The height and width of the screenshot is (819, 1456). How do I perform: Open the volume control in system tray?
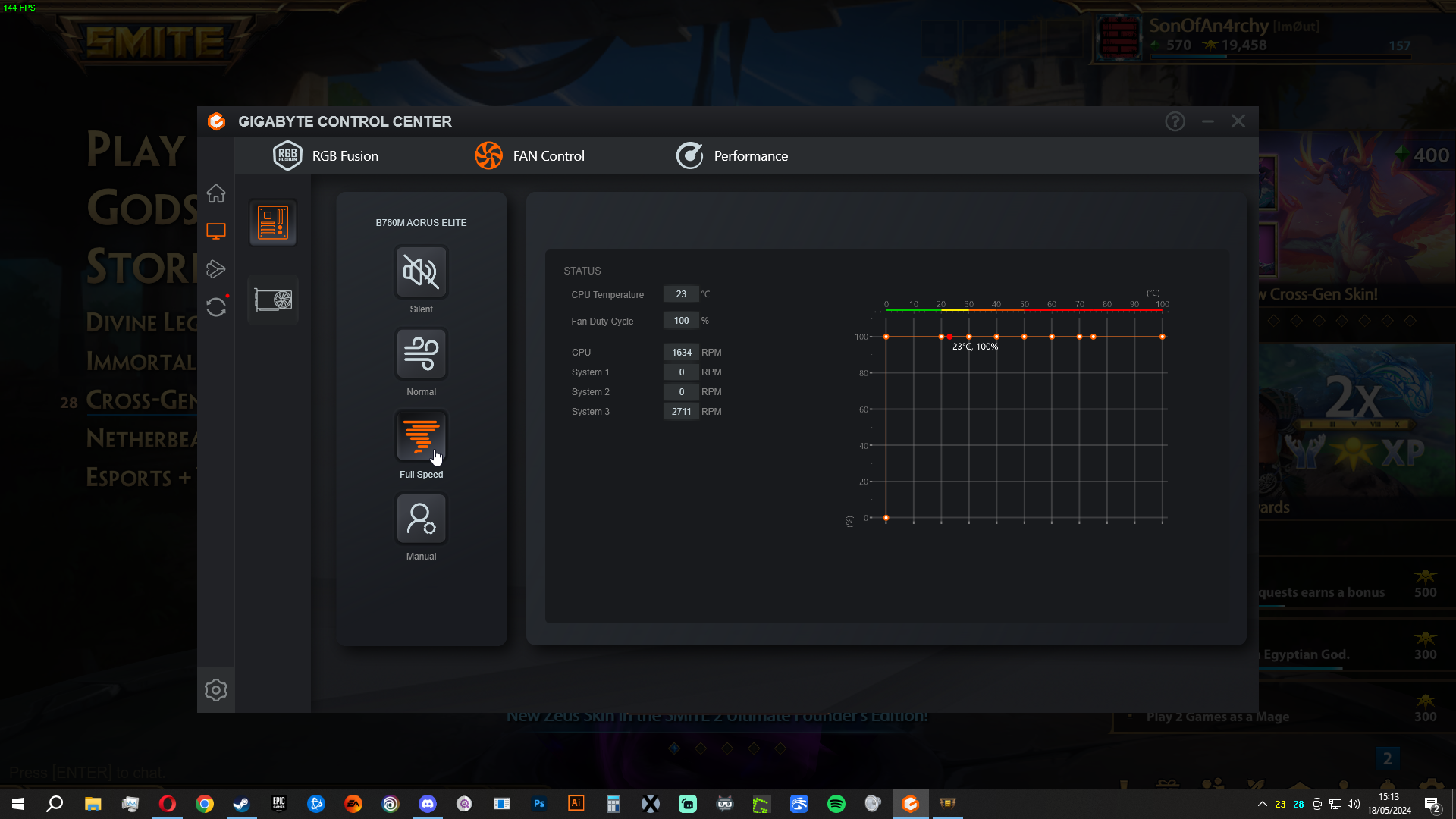pos(1354,804)
